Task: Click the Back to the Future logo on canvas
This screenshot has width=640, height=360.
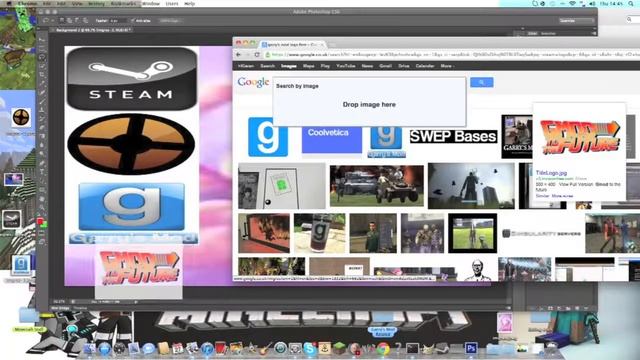Action: (140, 268)
